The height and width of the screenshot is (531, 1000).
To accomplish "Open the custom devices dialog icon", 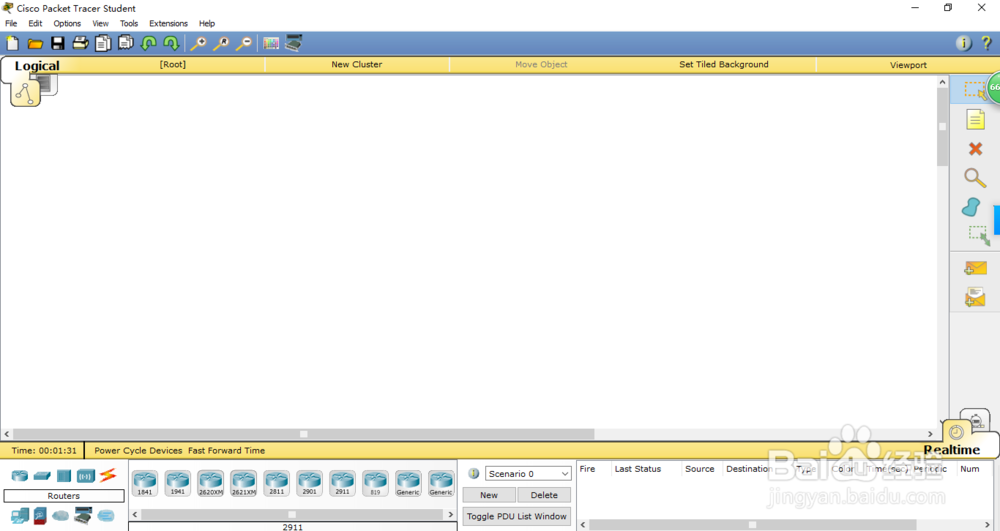I will 293,43.
